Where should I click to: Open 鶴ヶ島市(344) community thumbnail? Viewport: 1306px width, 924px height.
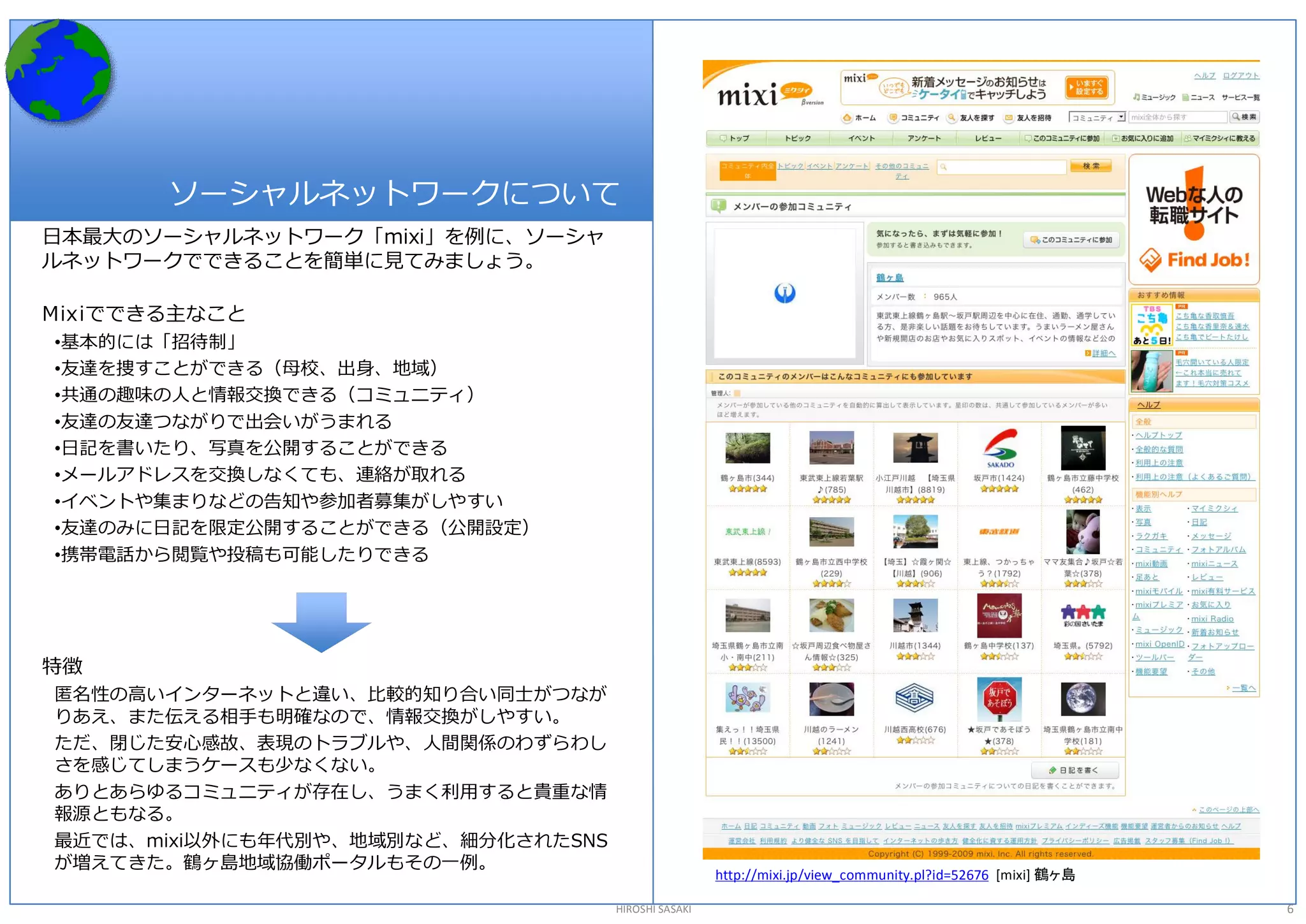pyautogui.click(x=747, y=447)
